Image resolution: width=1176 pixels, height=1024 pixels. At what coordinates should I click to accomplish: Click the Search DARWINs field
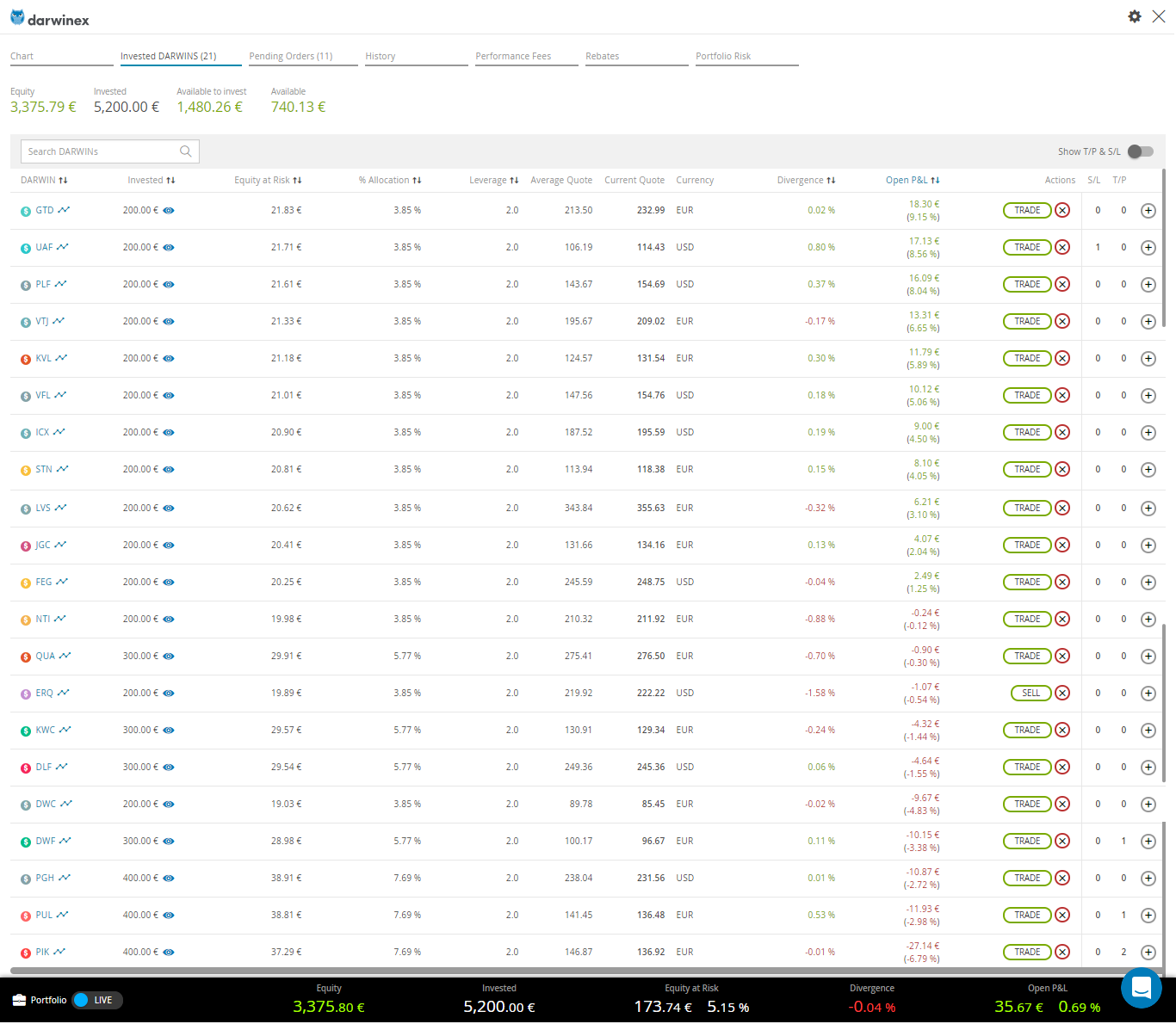tap(110, 151)
